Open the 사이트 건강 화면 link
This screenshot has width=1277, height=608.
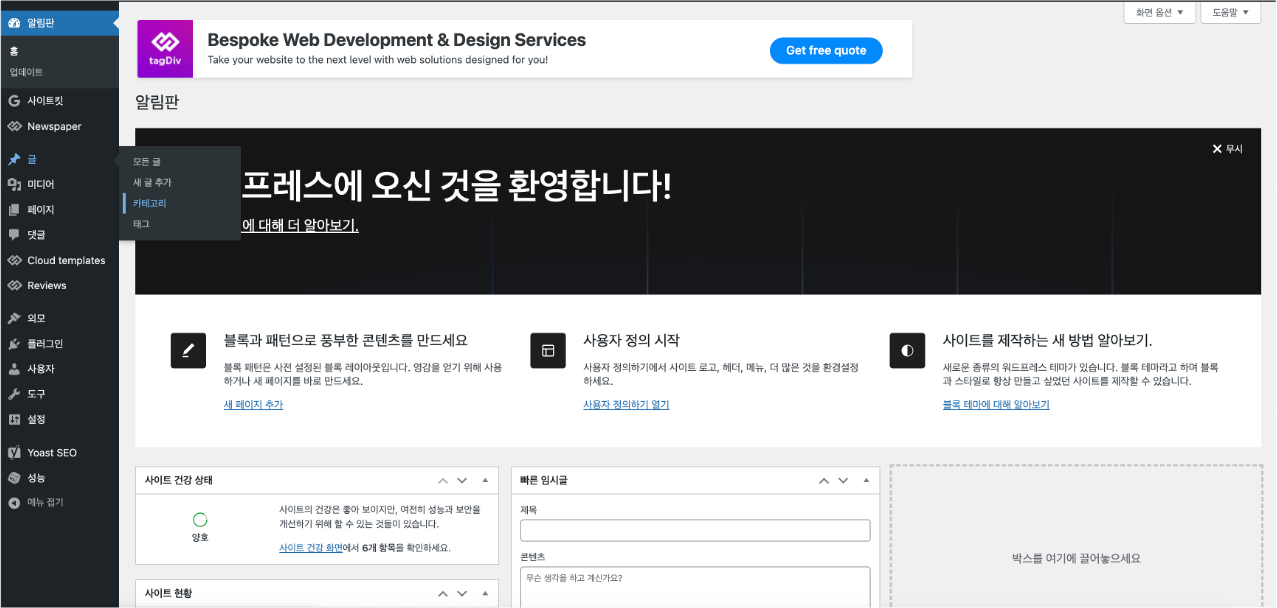311,548
